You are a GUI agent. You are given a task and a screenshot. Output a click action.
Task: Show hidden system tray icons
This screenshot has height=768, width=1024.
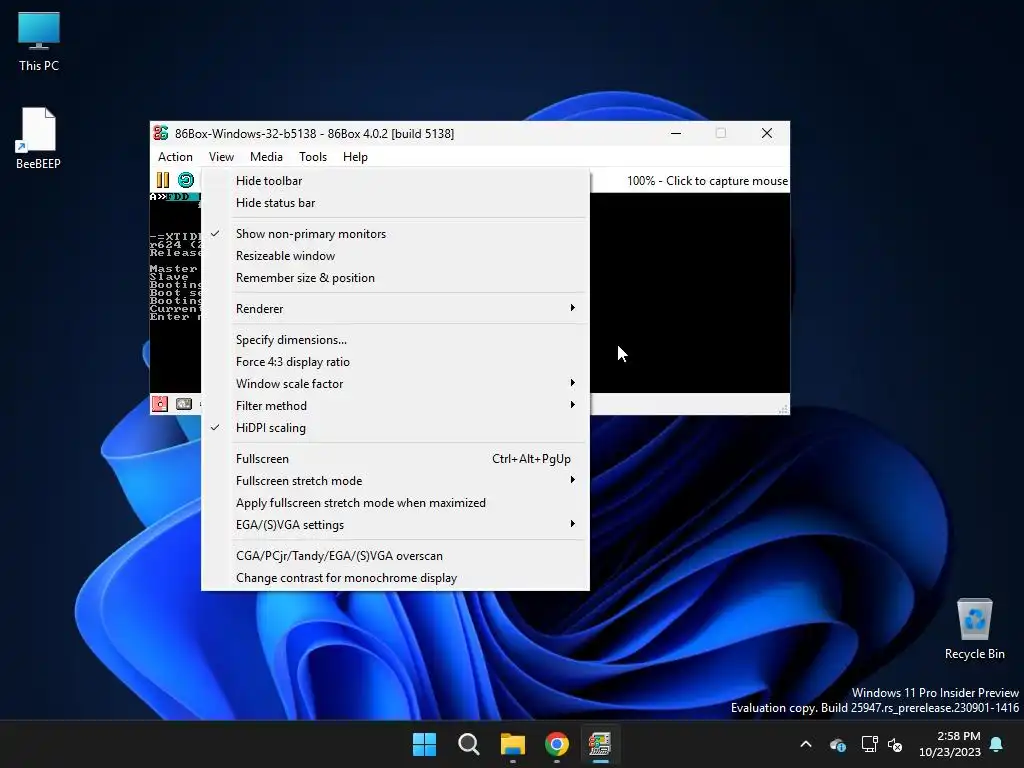[806, 744]
